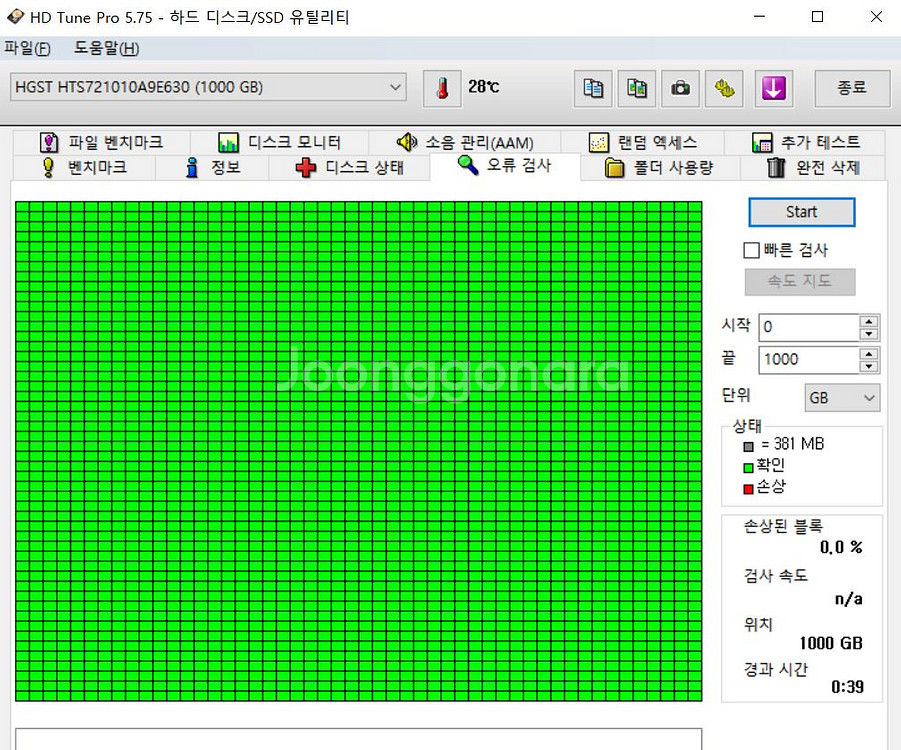This screenshot has width=901, height=750.
Task: Switch to the 벤치마크 tab
Action: click(x=84, y=167)
